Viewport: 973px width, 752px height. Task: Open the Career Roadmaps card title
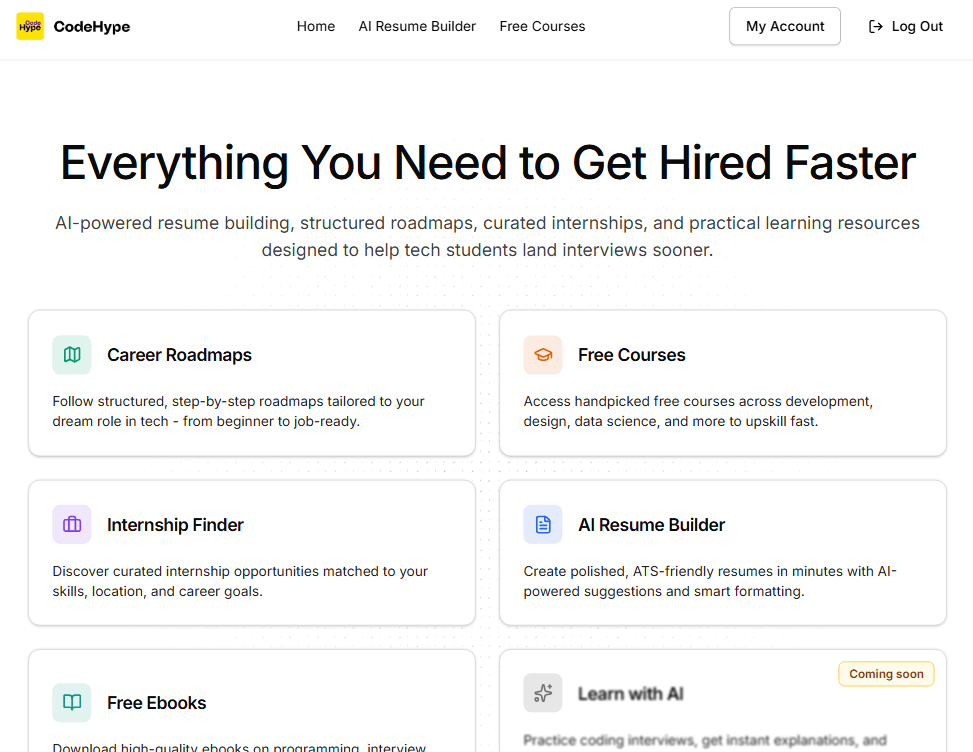tap(179, 355)
